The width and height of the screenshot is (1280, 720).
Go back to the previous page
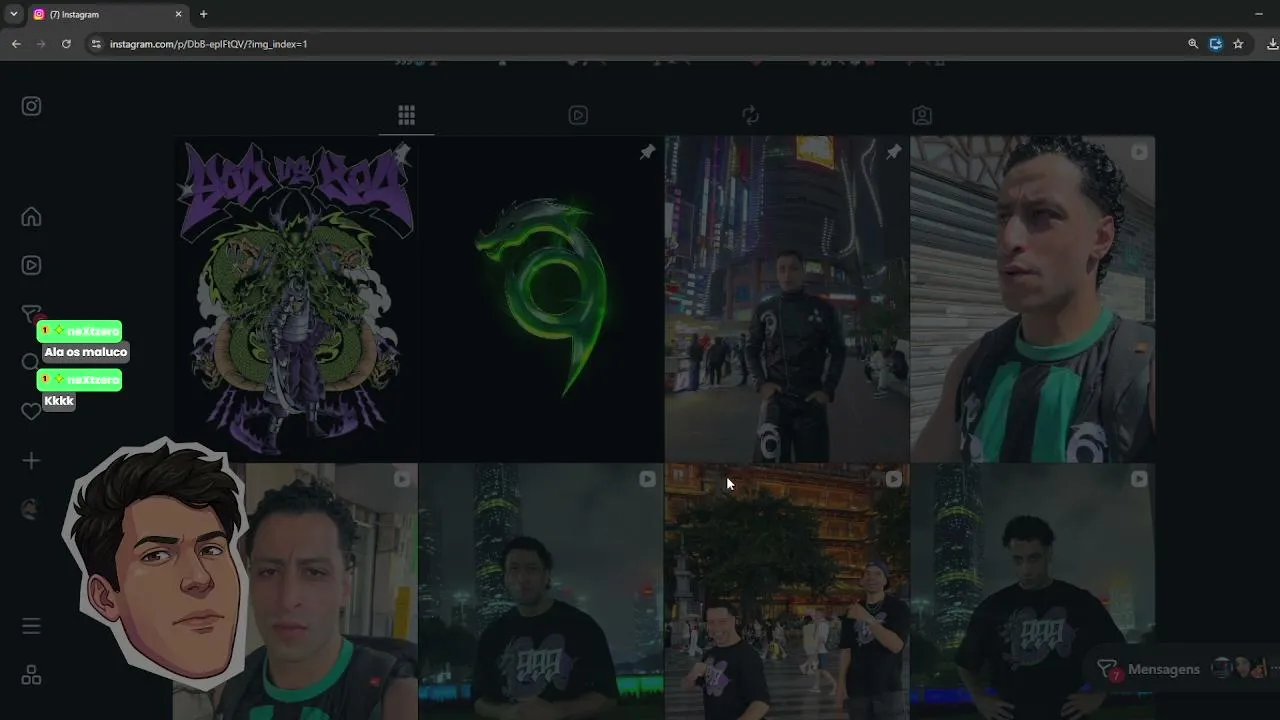(x=16, y=44)
